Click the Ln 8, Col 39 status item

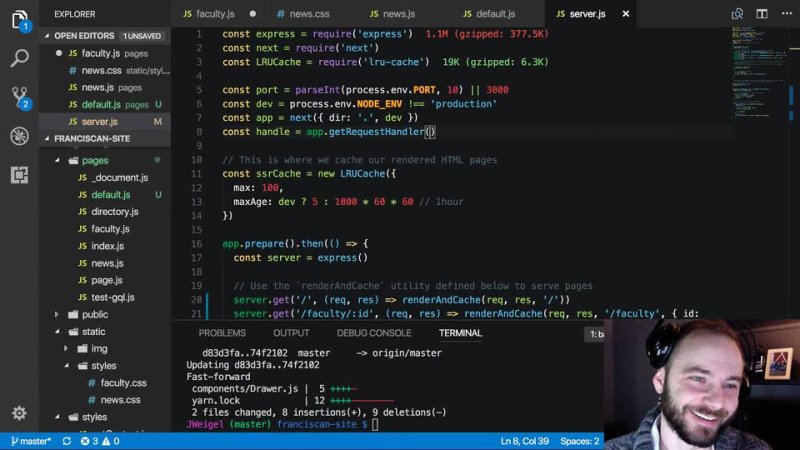pos(524,441)
